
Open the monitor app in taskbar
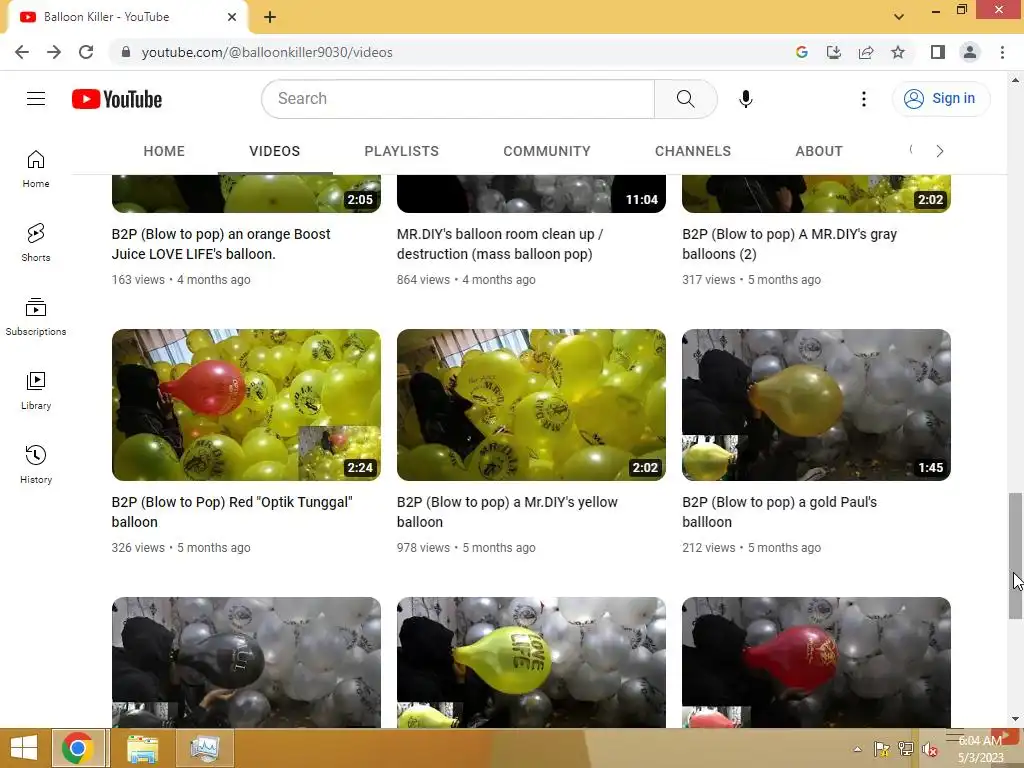205,748
